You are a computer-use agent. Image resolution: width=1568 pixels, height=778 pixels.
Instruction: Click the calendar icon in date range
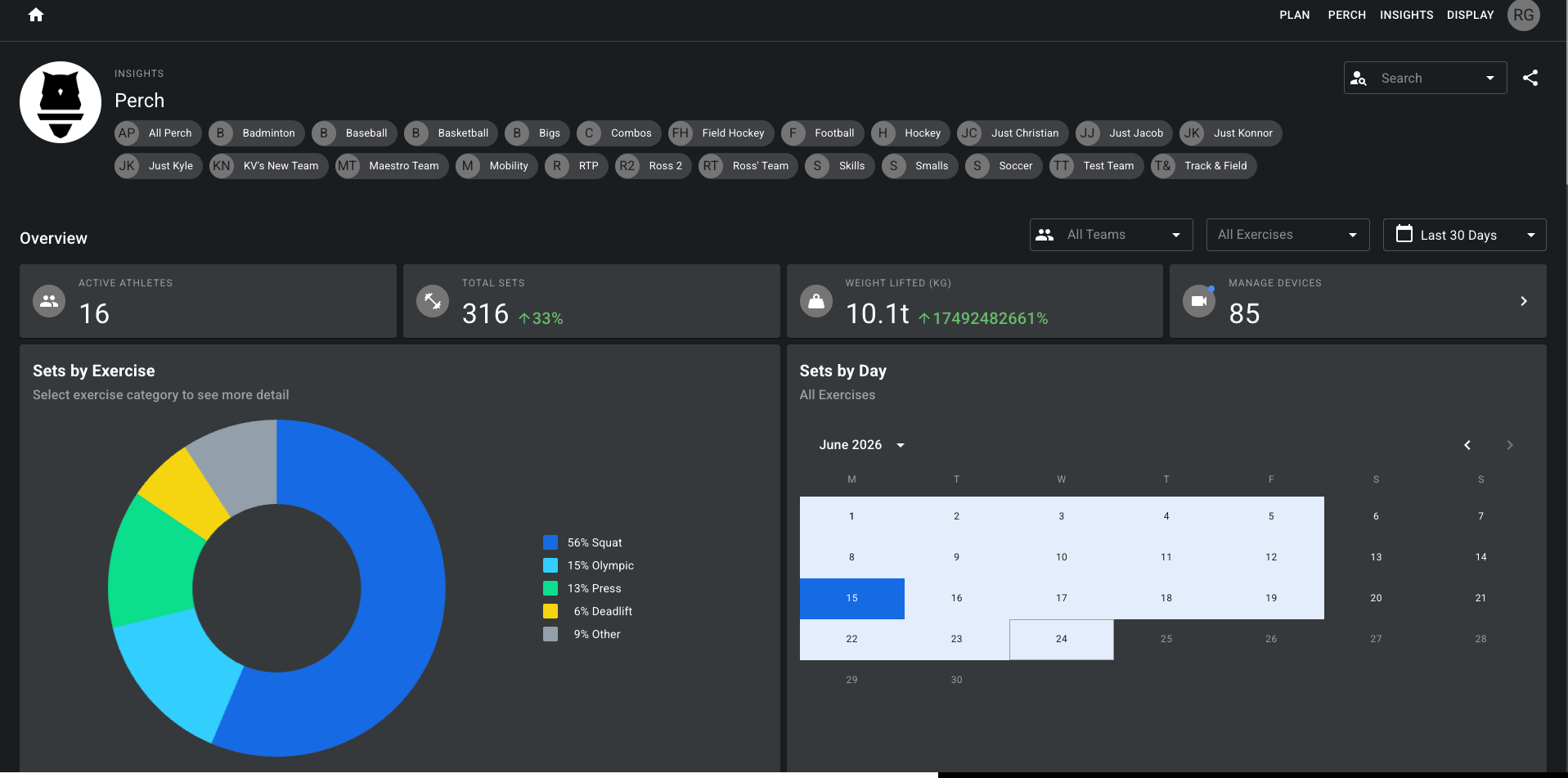click(x=1404, y=234)
